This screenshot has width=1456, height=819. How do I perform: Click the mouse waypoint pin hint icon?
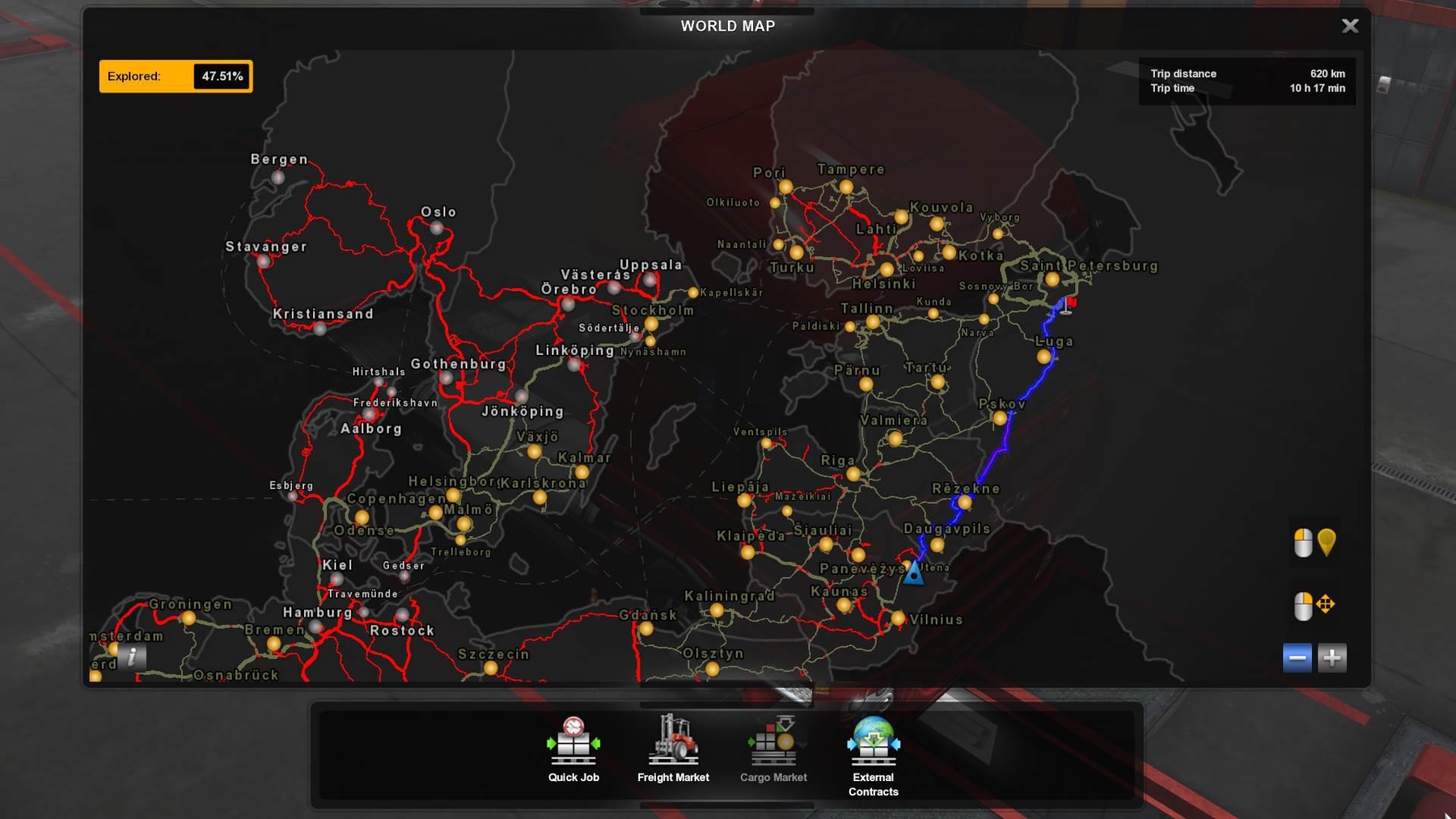click(1314, 542)
